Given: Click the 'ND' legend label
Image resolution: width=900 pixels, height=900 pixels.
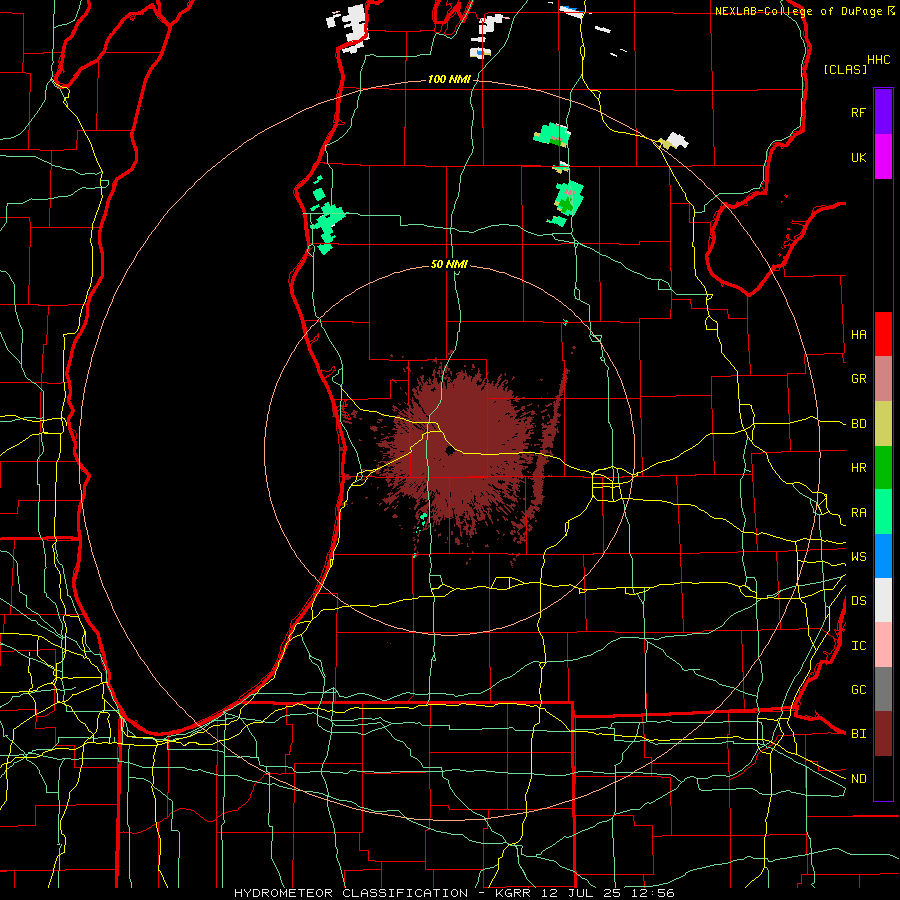Looking at the screenshot, I should coord(858,778).
